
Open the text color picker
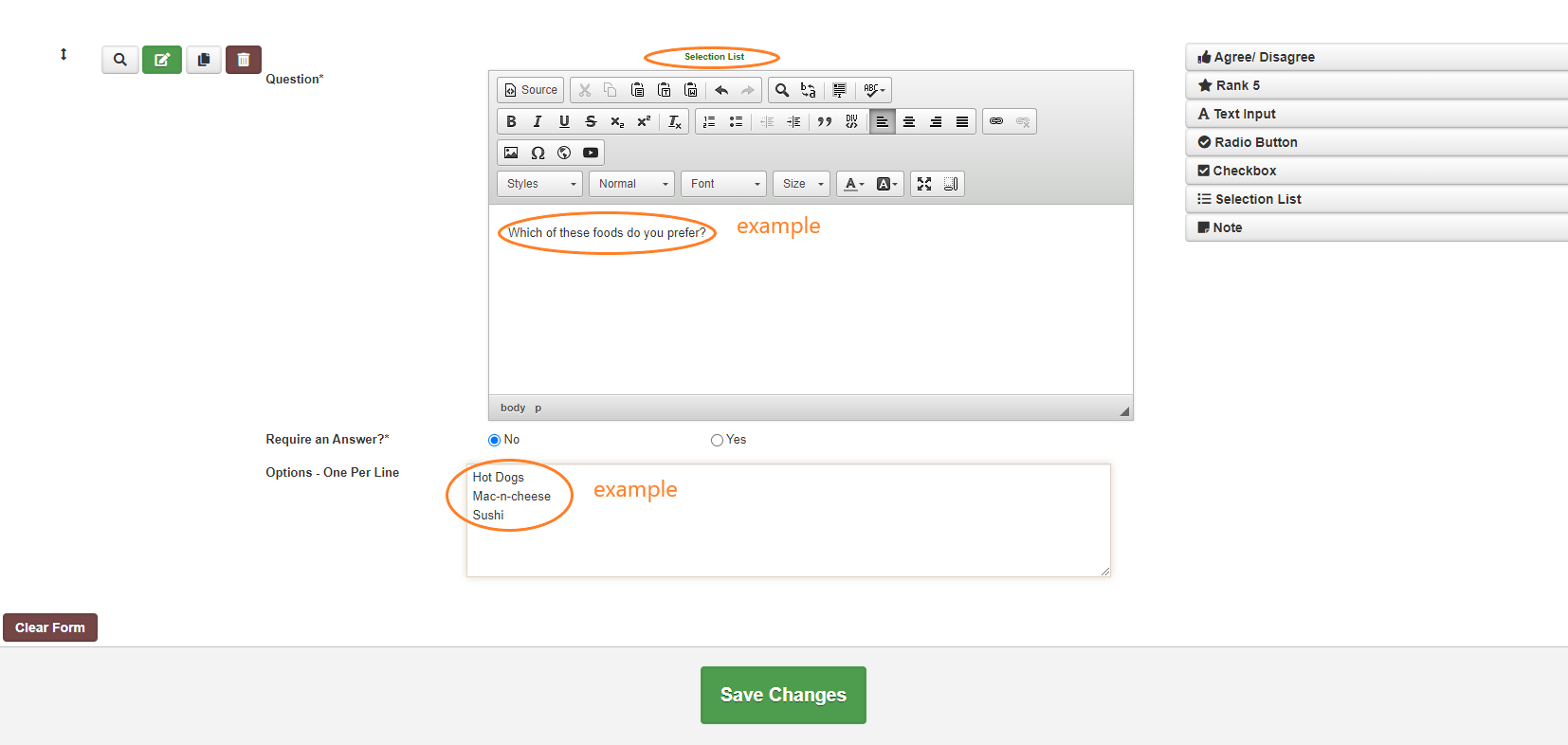(x=853, y=184)
